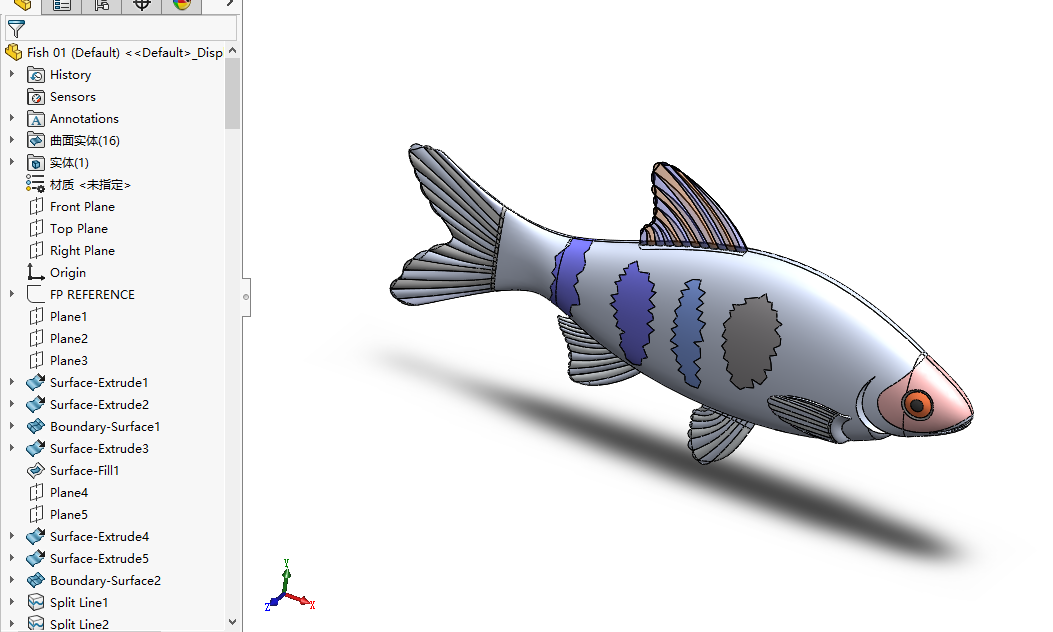Collapse the FeatureManager panel with side handle
This screenshot has width=1053, height=632.
pos(246,297)
